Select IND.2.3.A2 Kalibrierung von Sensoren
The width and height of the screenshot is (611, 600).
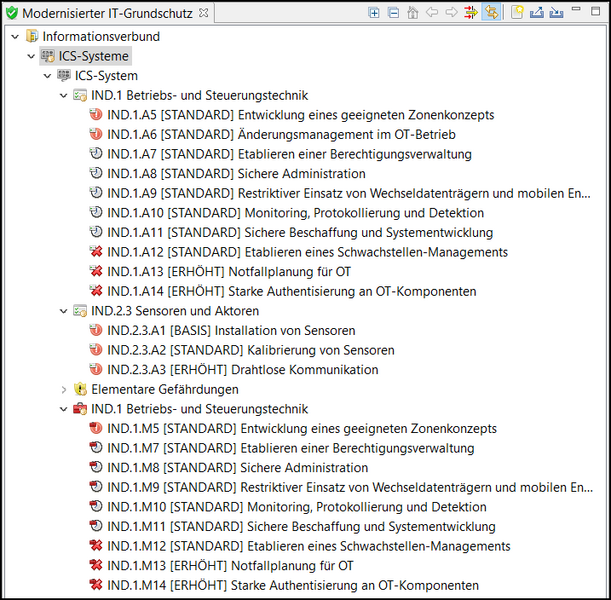251,350
